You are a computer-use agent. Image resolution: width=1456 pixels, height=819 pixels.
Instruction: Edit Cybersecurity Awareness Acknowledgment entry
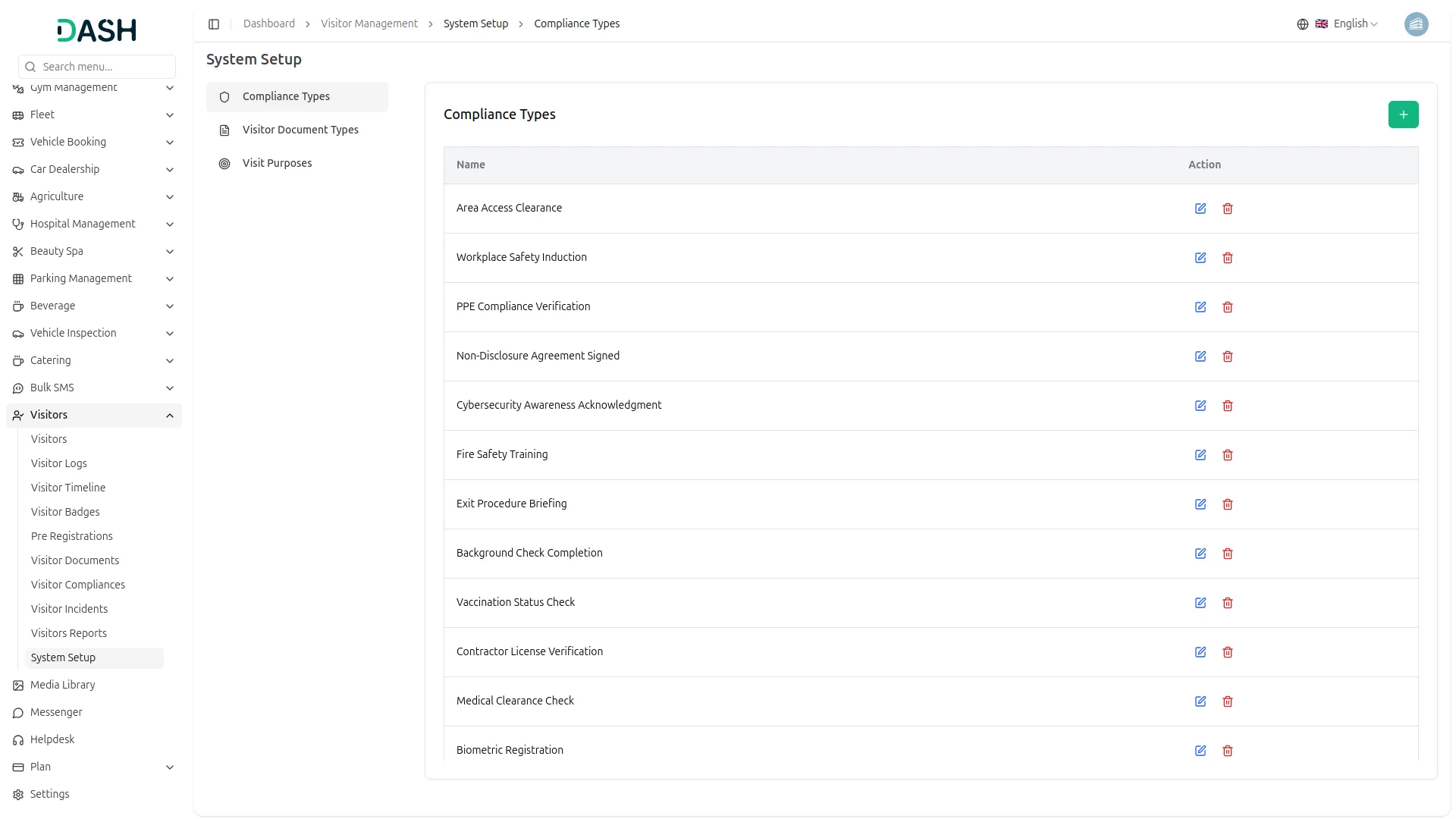click(x=1200, y=406)
